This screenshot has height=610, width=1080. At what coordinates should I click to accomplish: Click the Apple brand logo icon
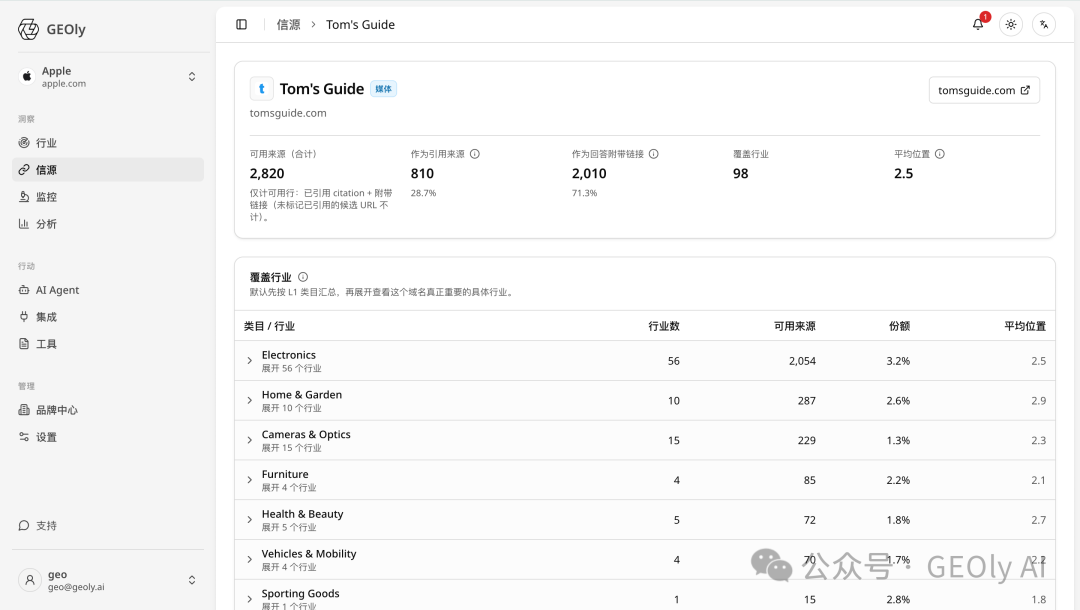(27, 76)
